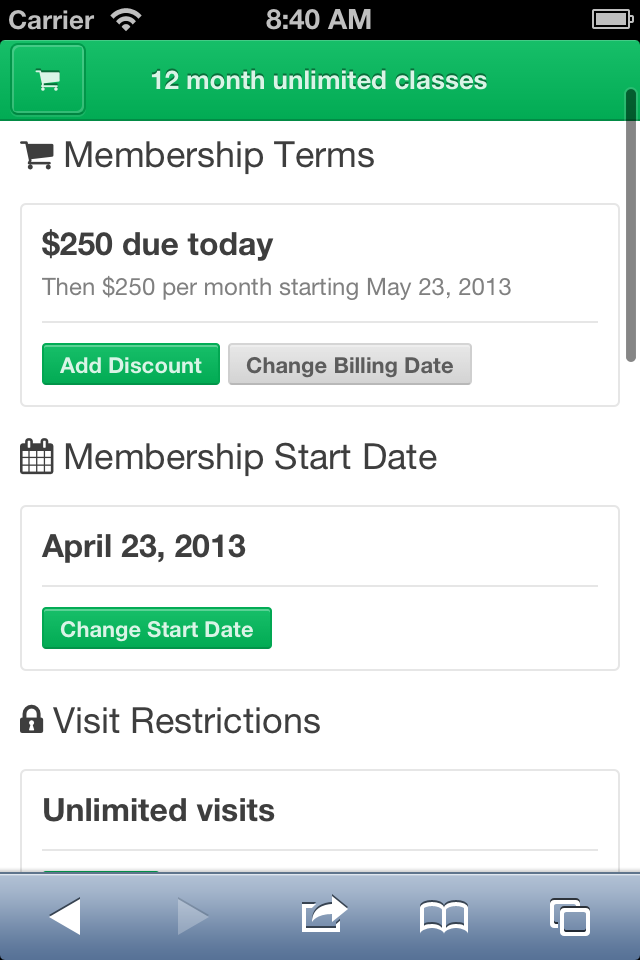The width and height of the screenshot is (640, 960).
Task: Tap the Wi-Fi signal icon in status bar
Action: tap(127, 19)
